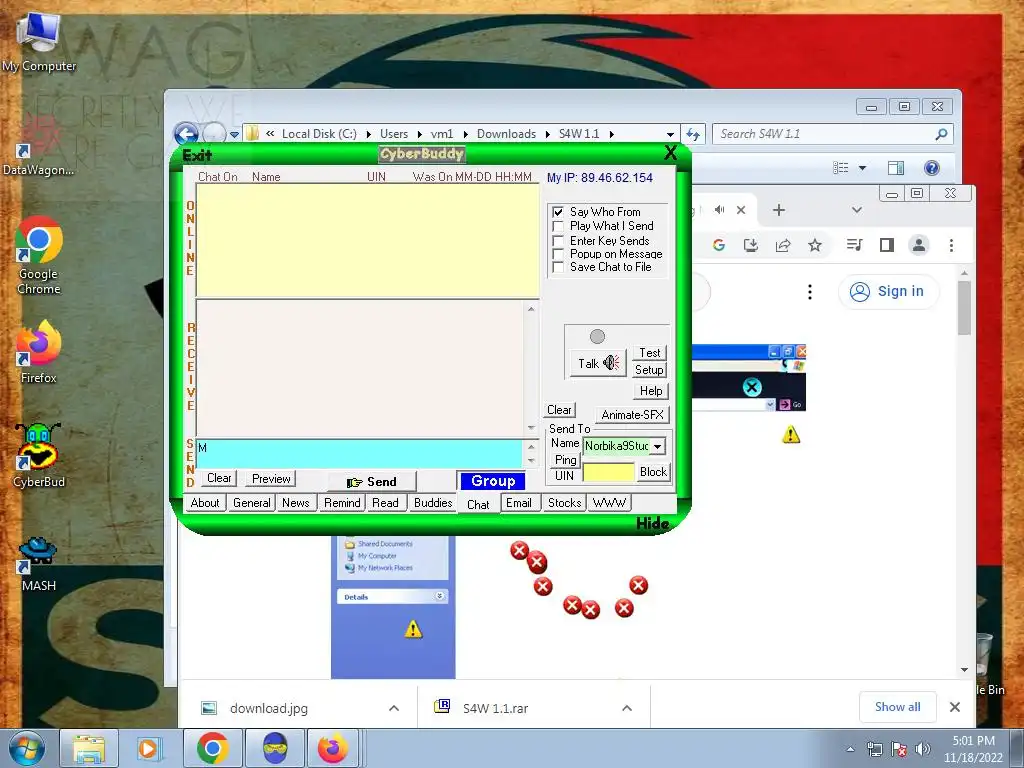Switch to About tab in CyberBuddy
Viewport: 1024px width, 768px height.
205,503
